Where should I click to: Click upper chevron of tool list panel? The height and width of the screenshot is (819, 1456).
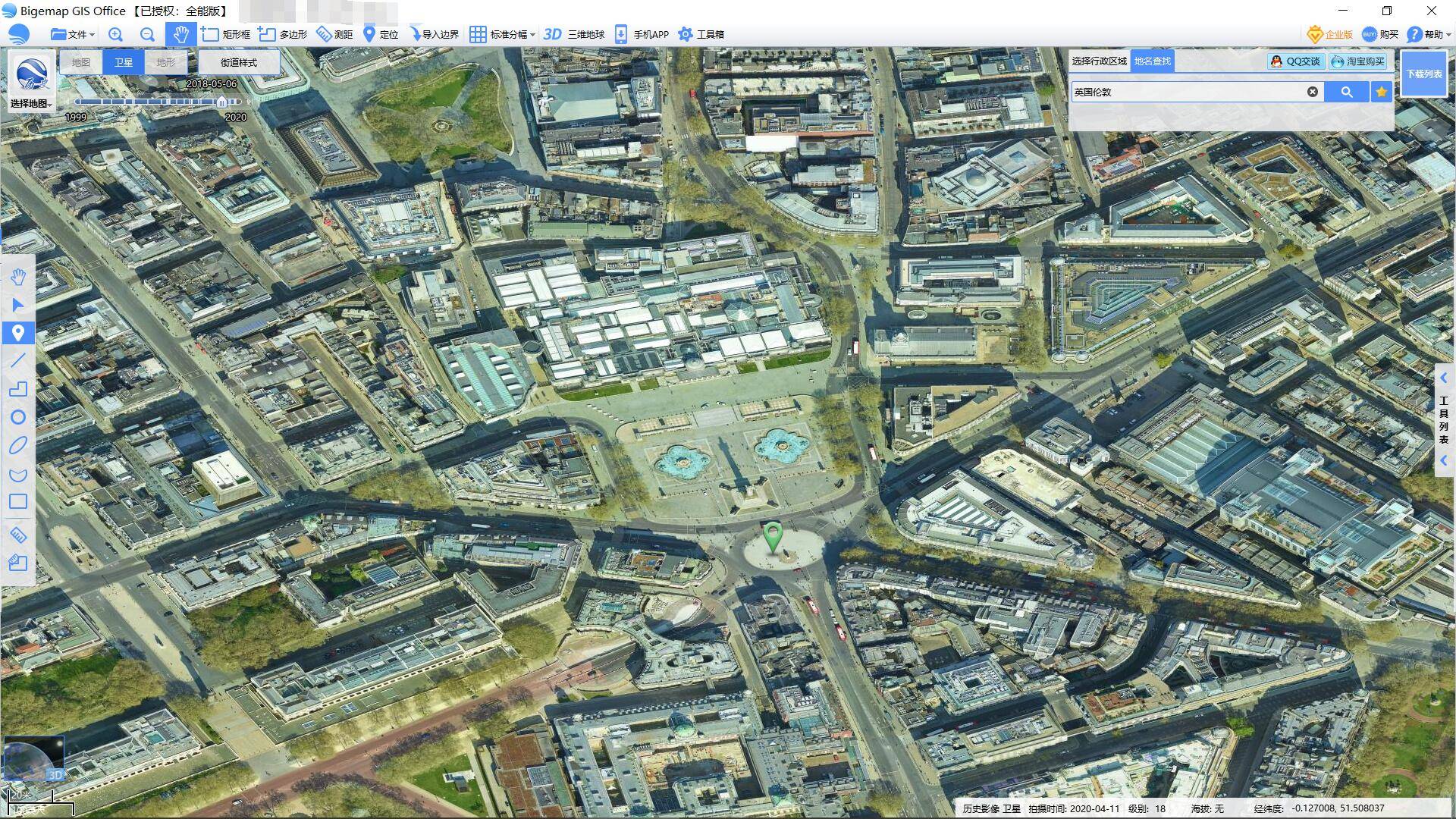tap(1444, 378)
